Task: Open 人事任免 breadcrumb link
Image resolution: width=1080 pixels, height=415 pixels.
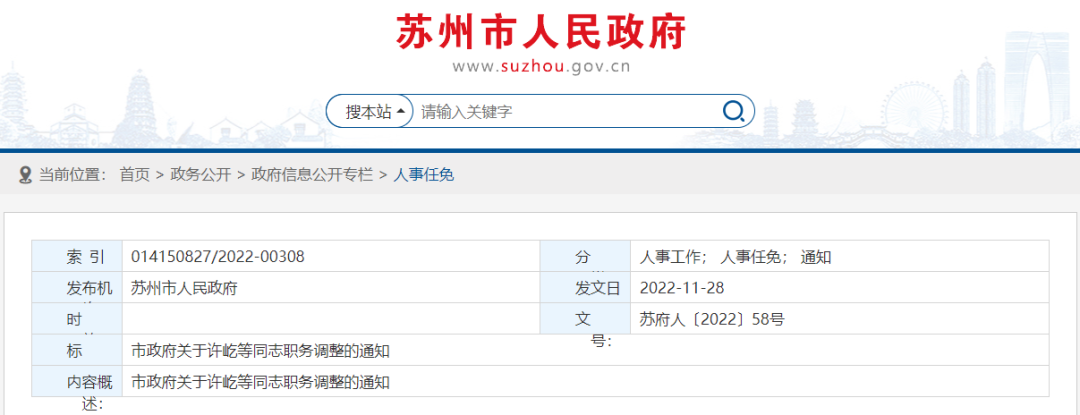Action: 424,175
